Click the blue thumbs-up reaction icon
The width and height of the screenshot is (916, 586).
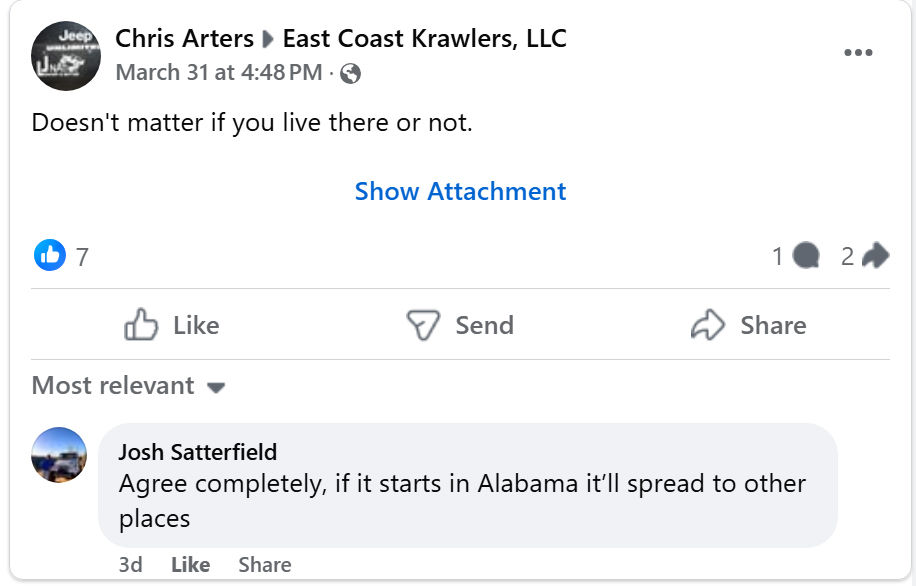click(x=50, y=255)
